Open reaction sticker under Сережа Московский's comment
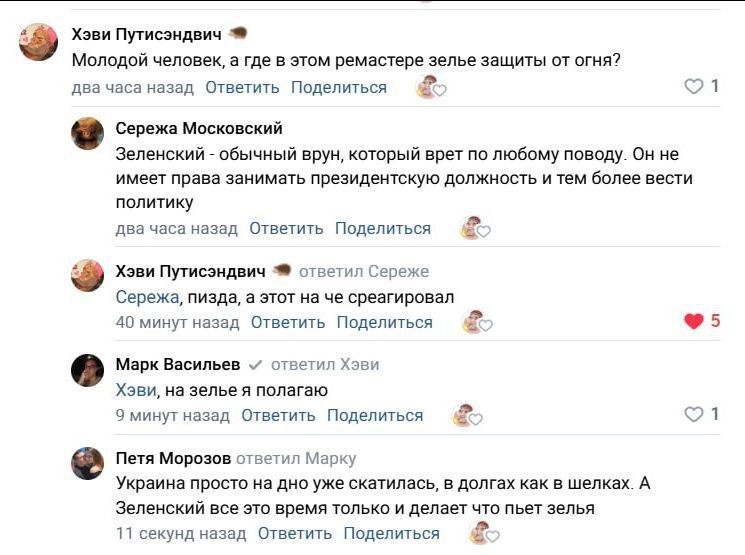 [x=474, y=229]
